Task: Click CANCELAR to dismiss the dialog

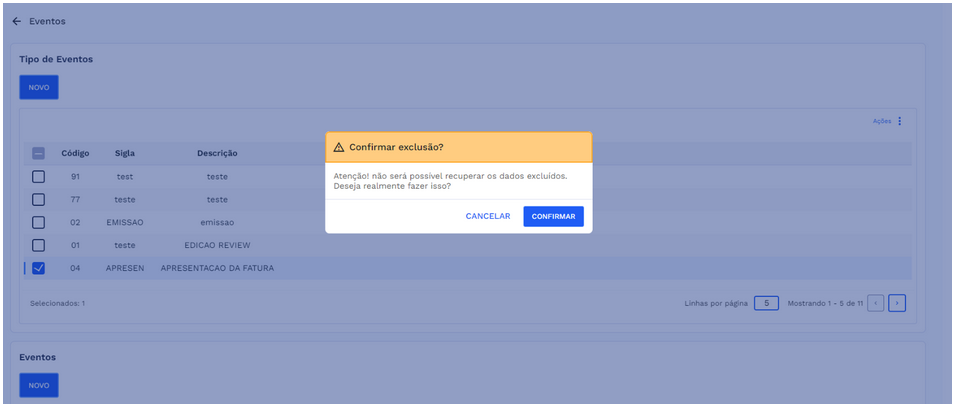Action: (488, 216)
